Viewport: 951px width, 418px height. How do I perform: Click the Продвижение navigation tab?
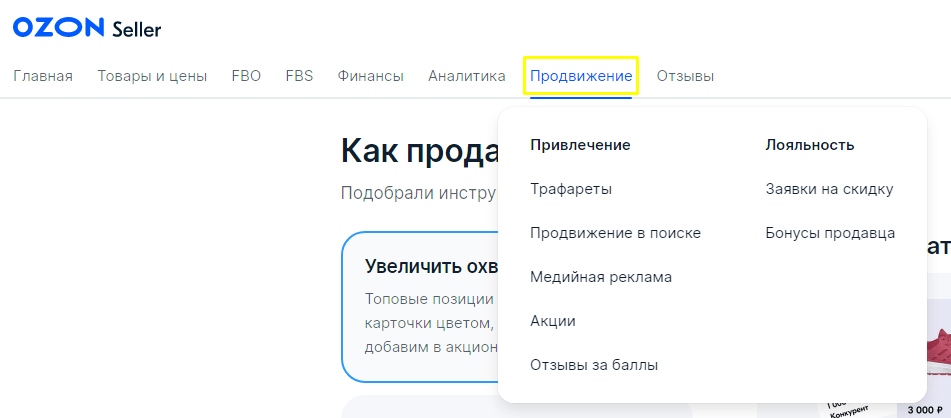[581, 76]
